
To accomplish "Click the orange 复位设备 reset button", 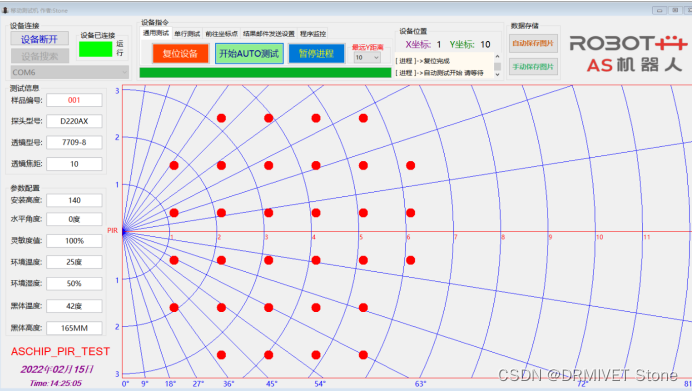I will click(180, 53).
